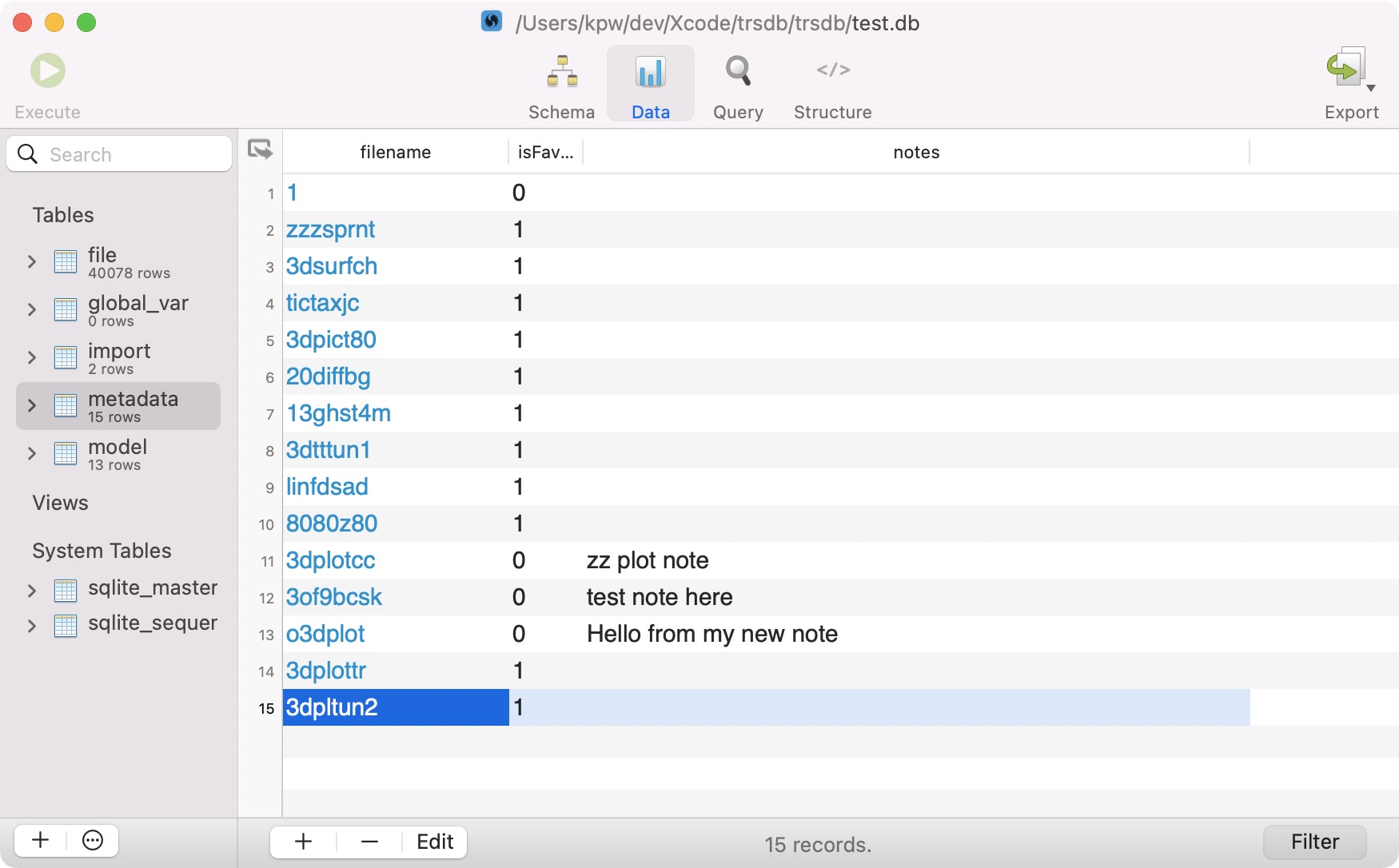Select 'Hello from my new note' cell

coord(916,634)
